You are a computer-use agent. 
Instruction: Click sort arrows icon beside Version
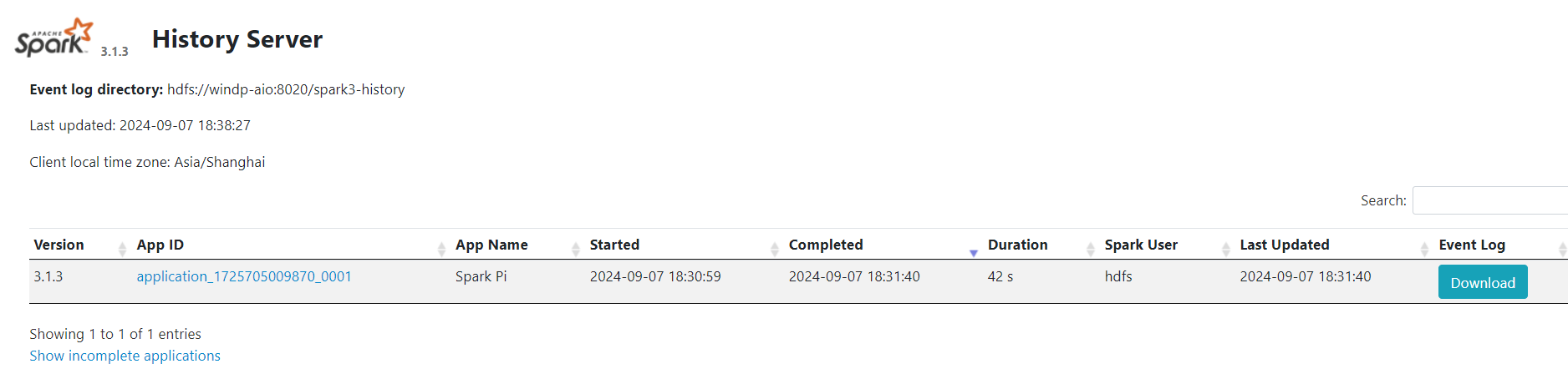pyautogui.click(x=122, y=248)
